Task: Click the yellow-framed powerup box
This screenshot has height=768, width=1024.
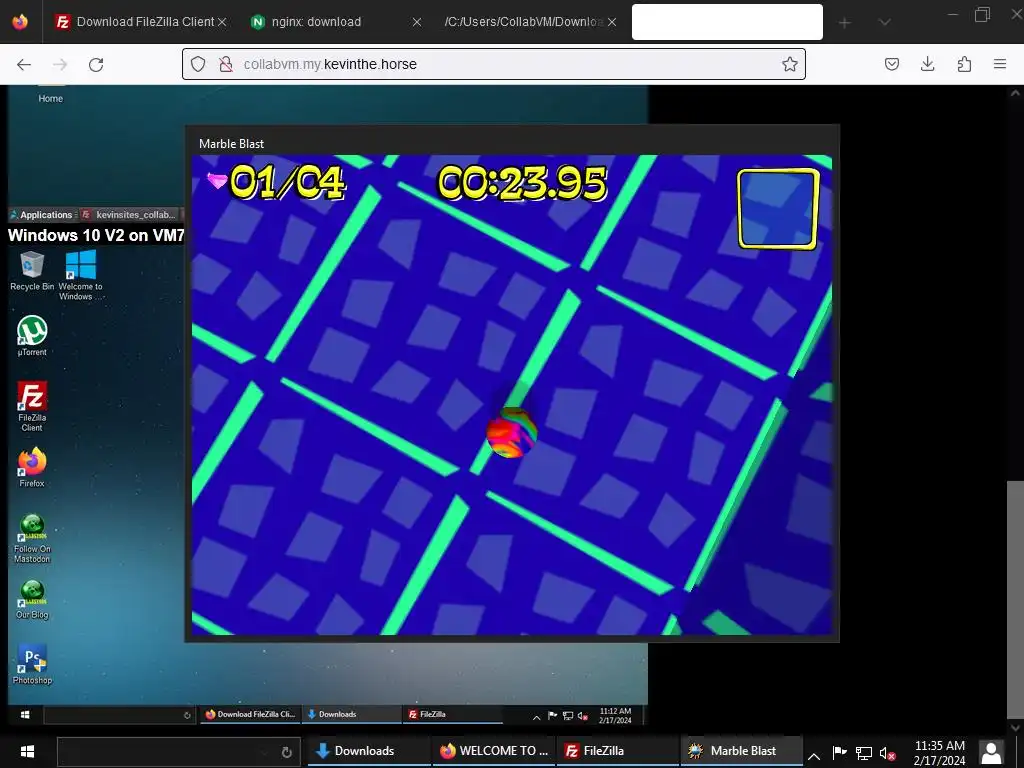Action: [x=778, y=209]
